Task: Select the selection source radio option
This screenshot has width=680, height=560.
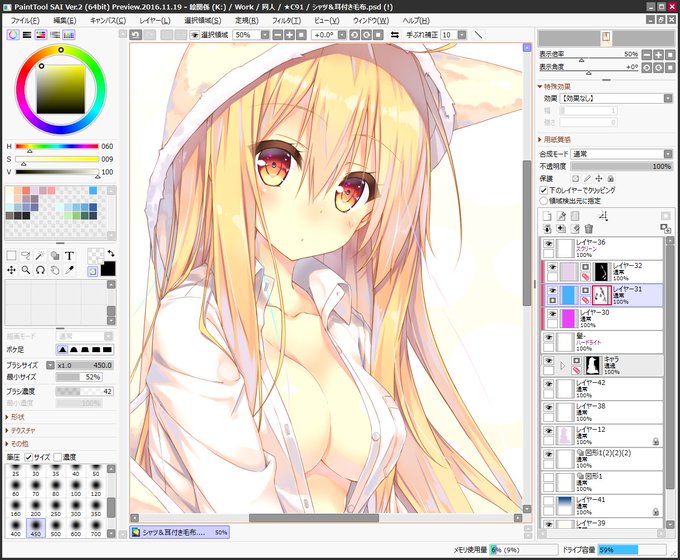Action: click(x=543, y=201)
